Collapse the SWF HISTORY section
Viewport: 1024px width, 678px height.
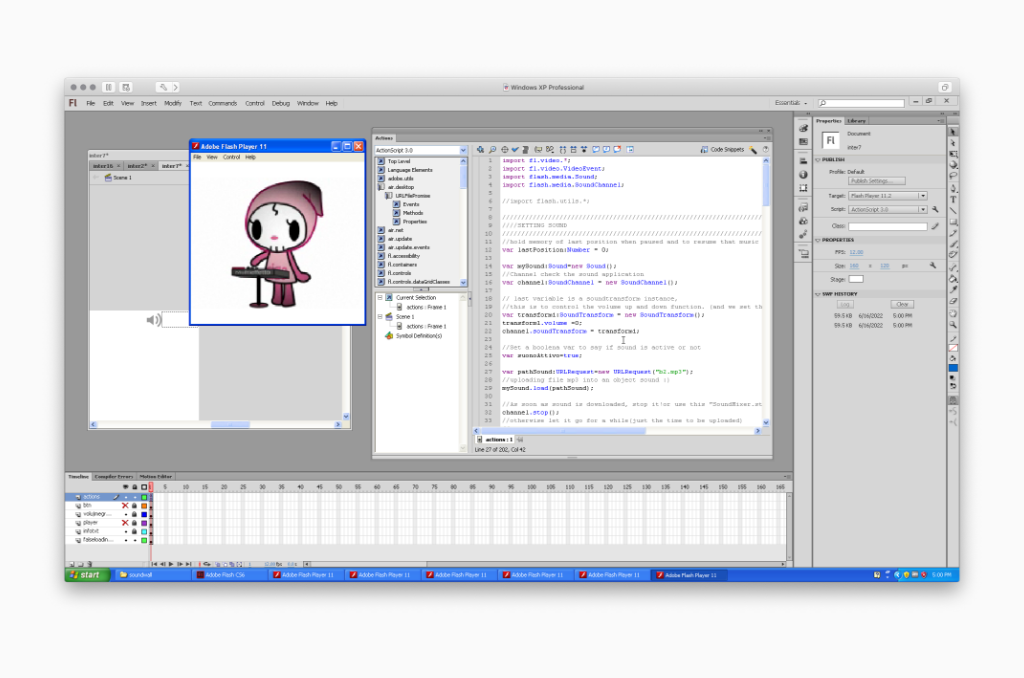[x=818, y=294]
